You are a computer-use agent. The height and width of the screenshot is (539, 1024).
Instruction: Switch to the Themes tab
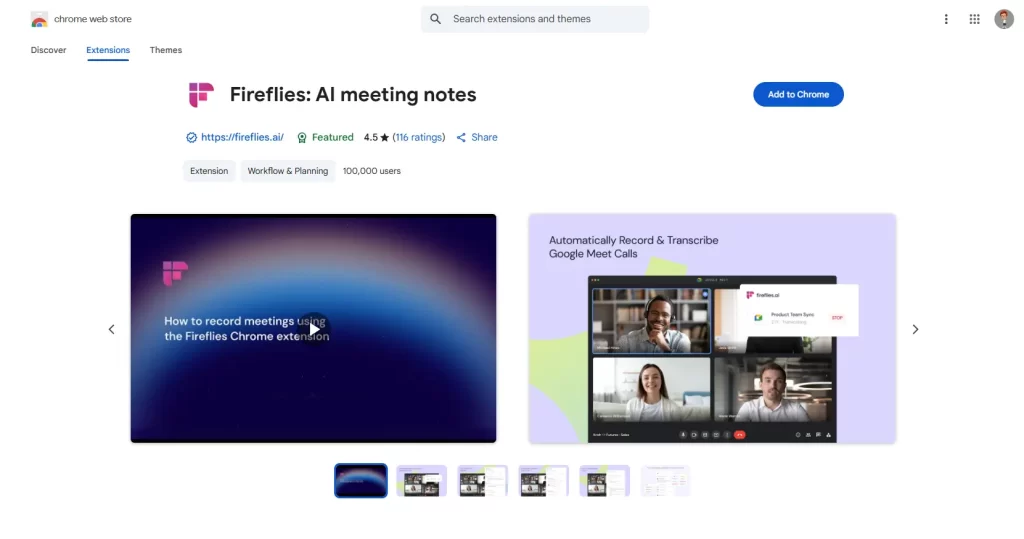click(166, 50)
